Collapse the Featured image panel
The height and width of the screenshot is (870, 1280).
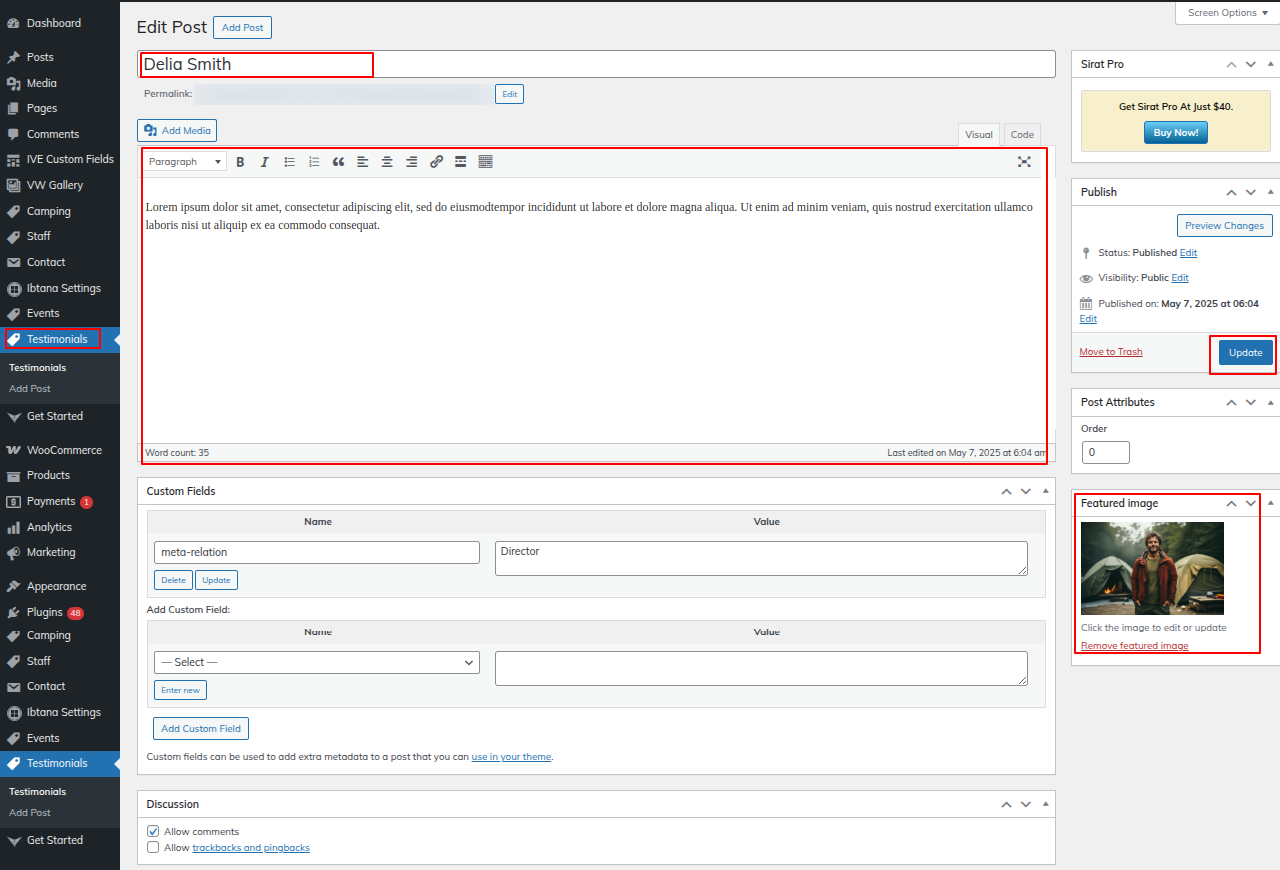pos(1270,503)
